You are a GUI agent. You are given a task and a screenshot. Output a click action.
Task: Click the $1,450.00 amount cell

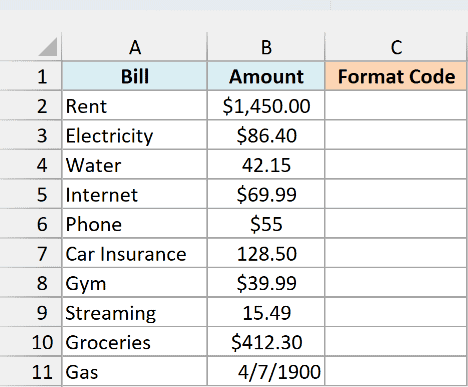pyautogui.click(x=266, y=105)
